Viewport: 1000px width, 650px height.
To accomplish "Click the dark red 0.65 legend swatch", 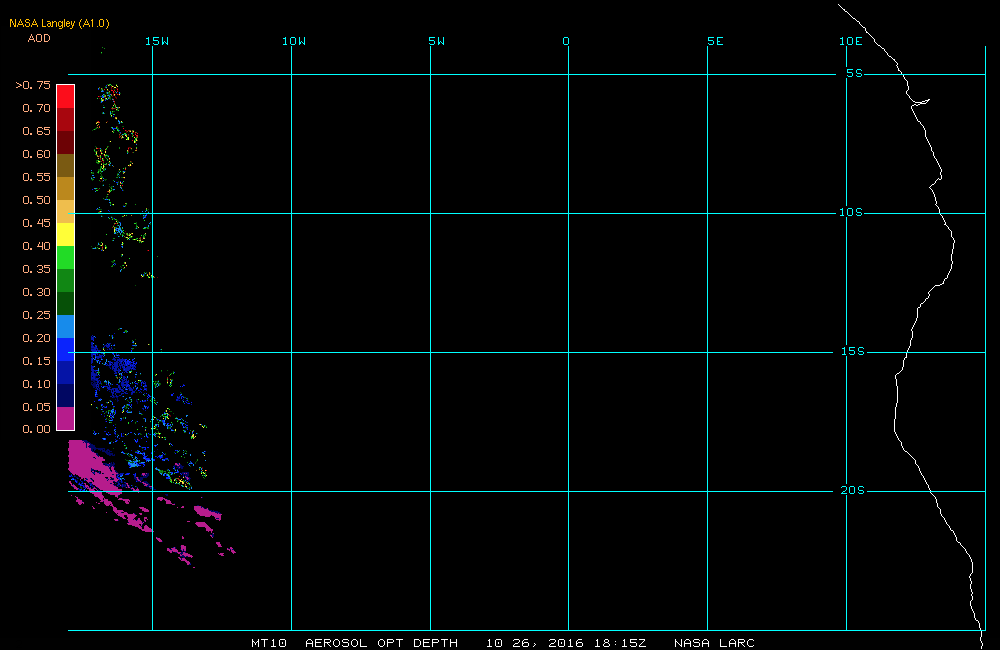I will 66,119.
